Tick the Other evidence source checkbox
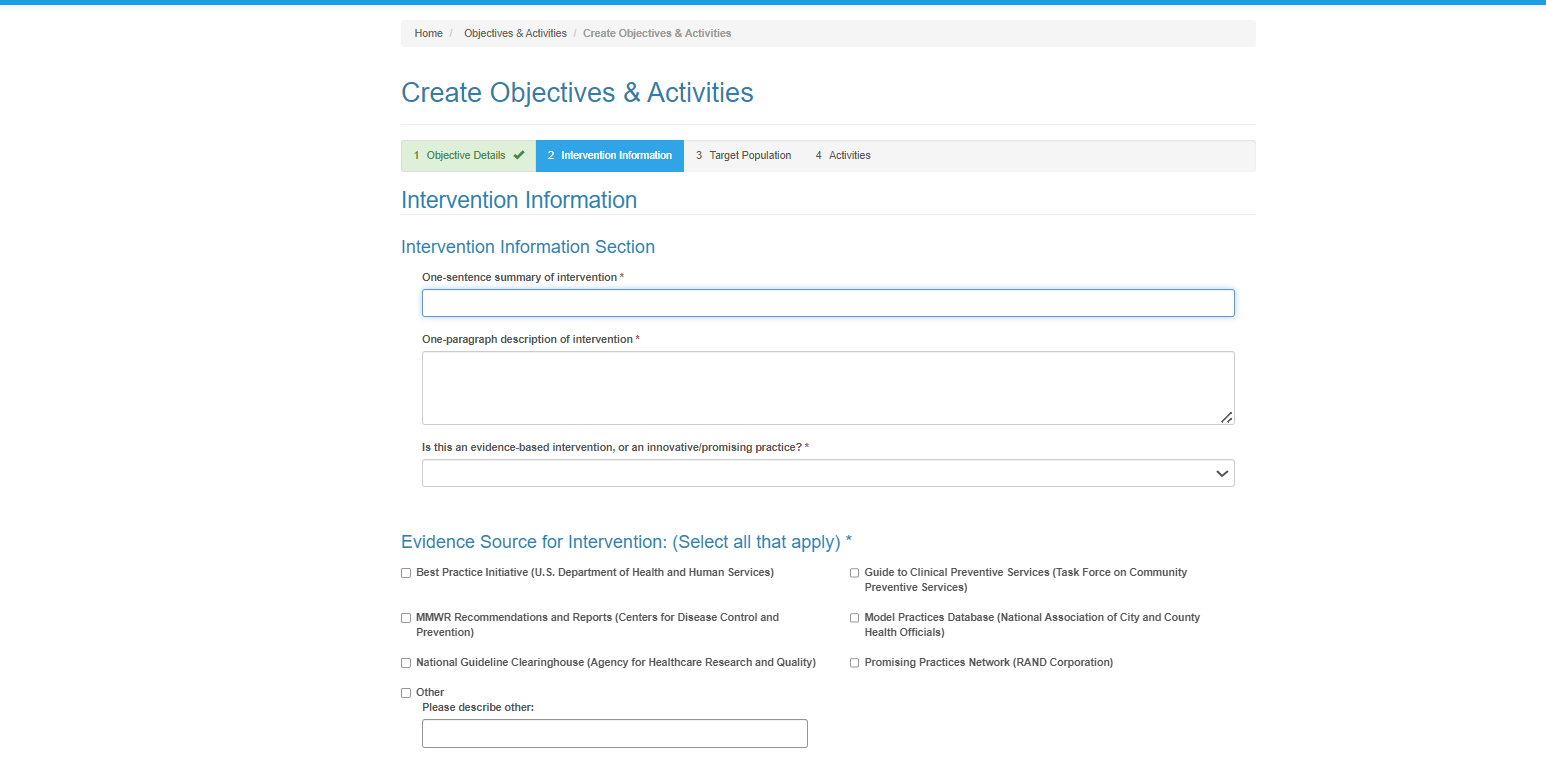 406,693
